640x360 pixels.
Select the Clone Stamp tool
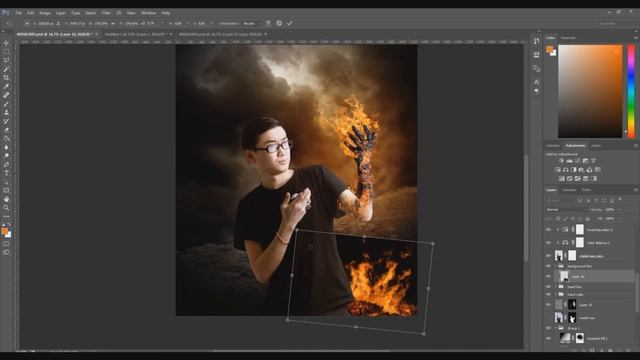tap(6, 112)
